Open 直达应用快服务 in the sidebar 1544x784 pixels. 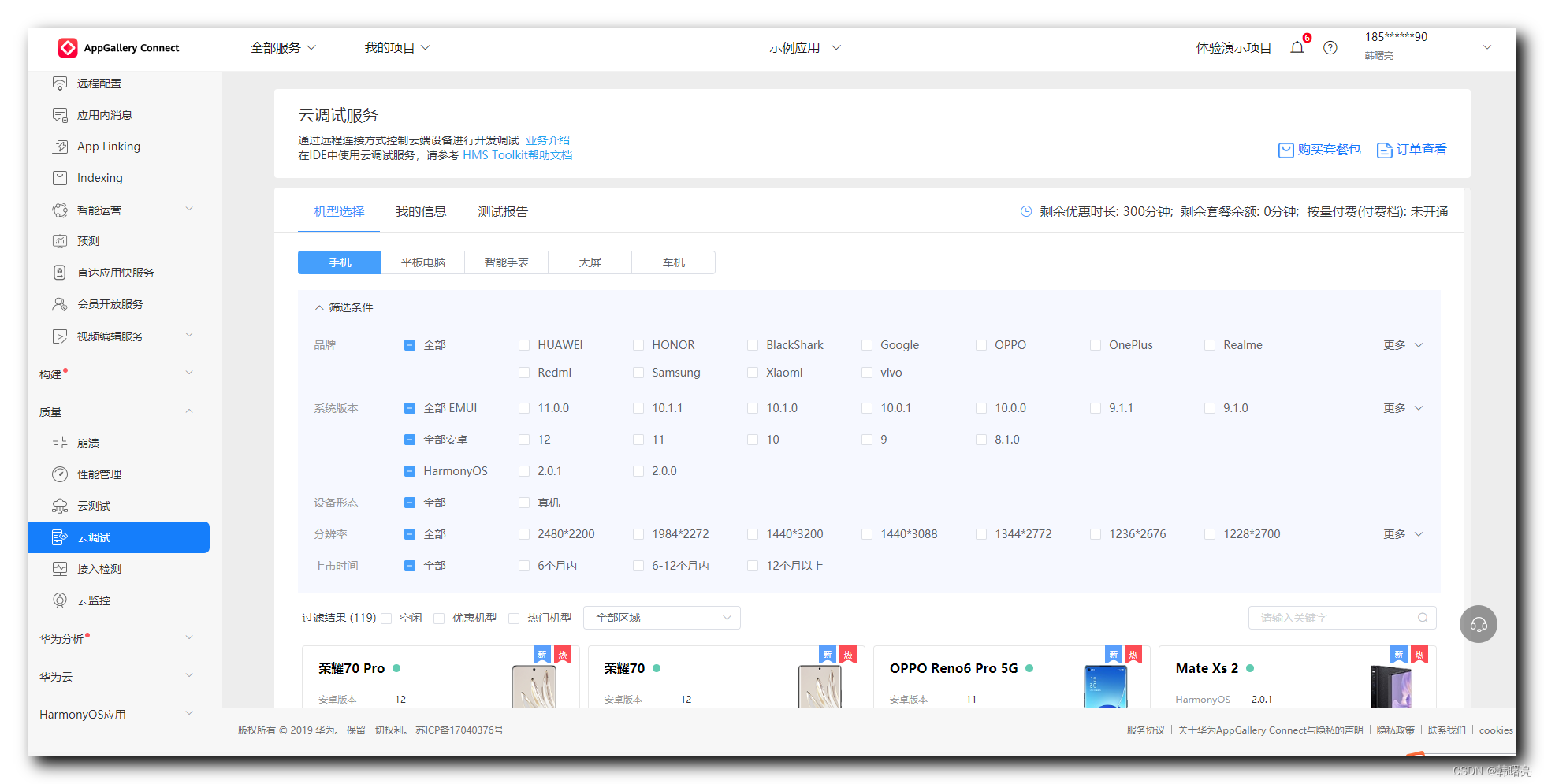116,273
